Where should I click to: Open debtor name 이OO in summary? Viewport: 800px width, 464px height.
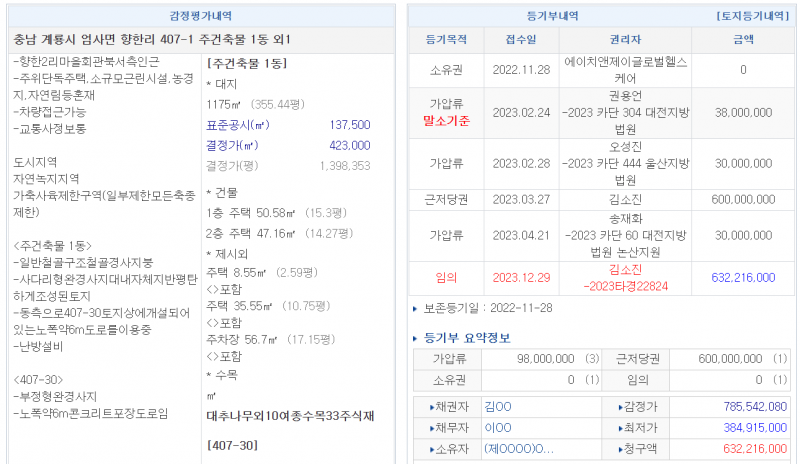pos(497,428)
